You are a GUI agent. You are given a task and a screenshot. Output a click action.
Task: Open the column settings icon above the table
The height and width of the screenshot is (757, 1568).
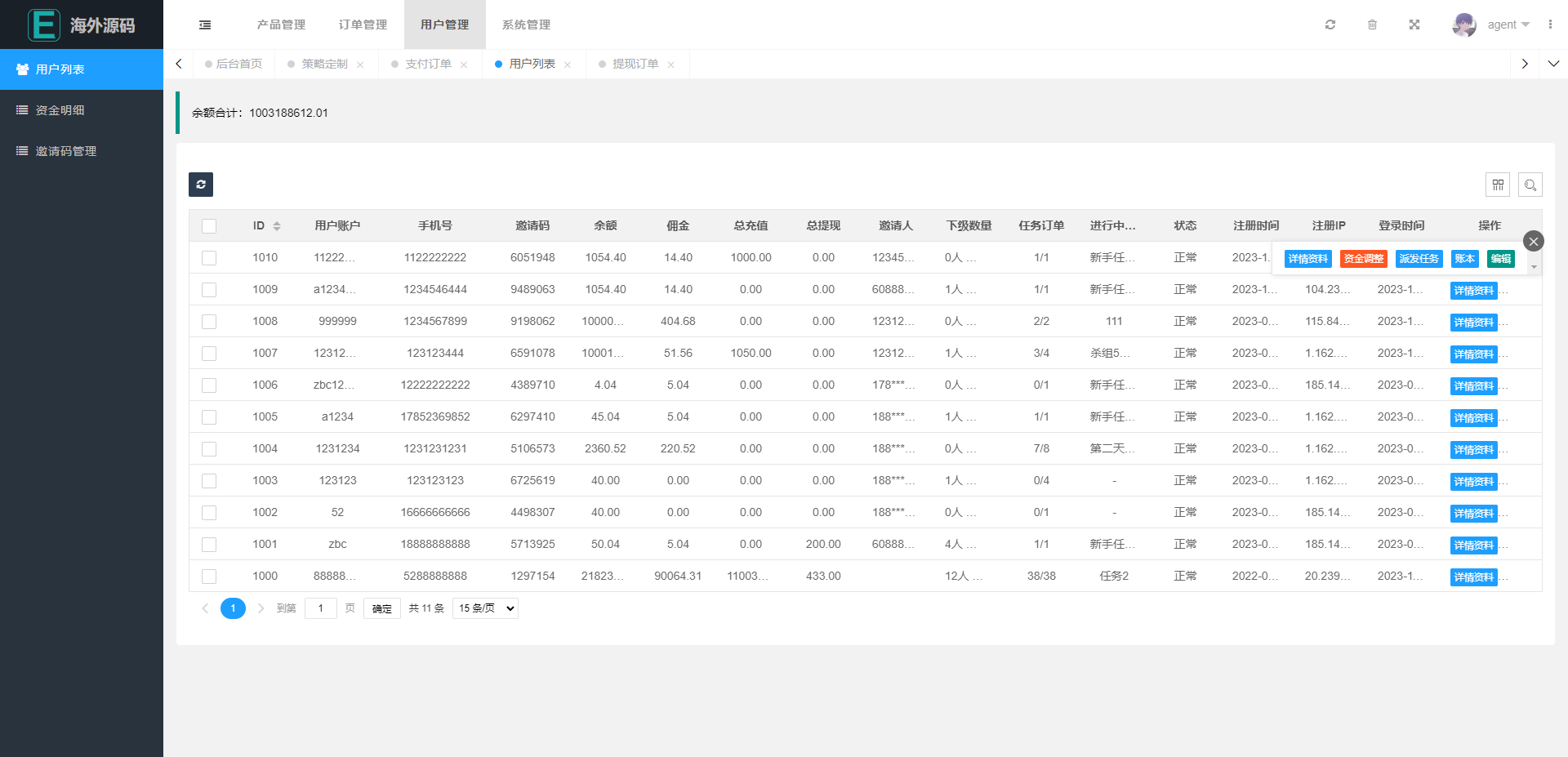tap(1498, 185)
